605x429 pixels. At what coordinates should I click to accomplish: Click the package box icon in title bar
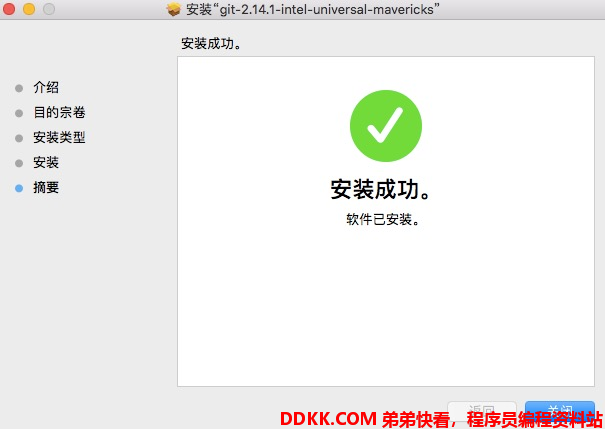click(174, 9)
